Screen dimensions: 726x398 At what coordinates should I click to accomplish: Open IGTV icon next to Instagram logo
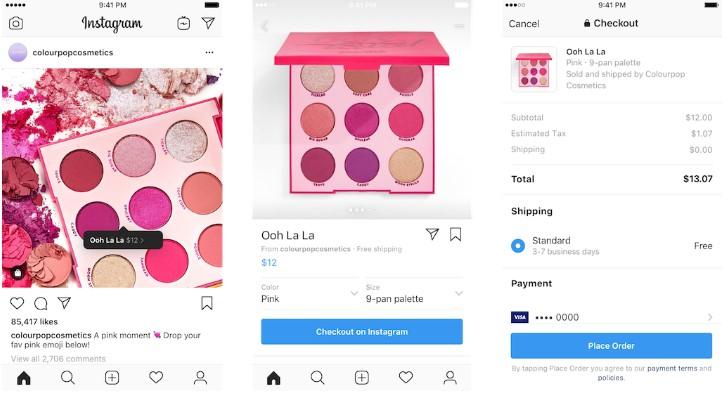pos(184,23)
